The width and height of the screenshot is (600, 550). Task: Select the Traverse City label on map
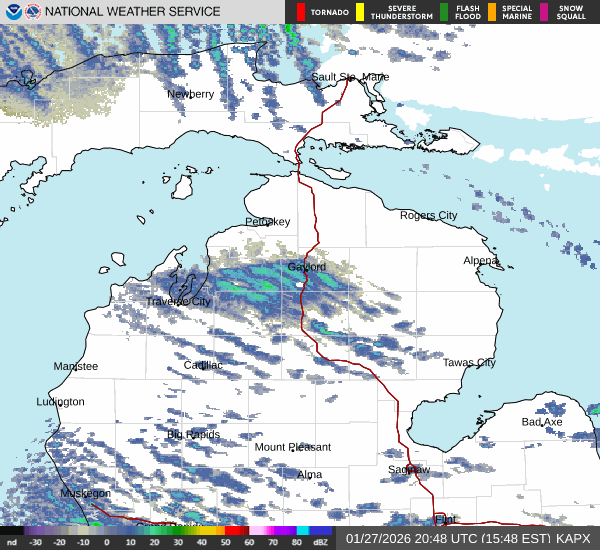[x=179, y=301]
